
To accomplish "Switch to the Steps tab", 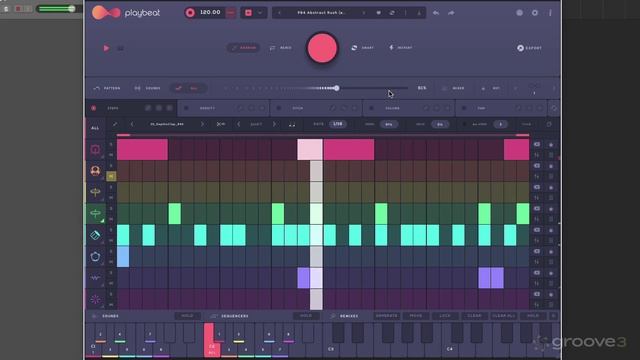I will point(113,108).
